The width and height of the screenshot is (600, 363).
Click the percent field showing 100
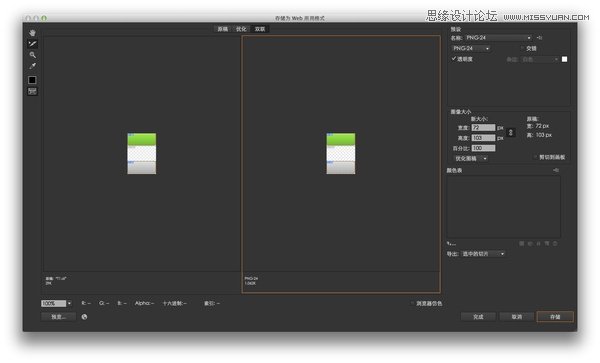pyautogui.click(x=483, y=148)
